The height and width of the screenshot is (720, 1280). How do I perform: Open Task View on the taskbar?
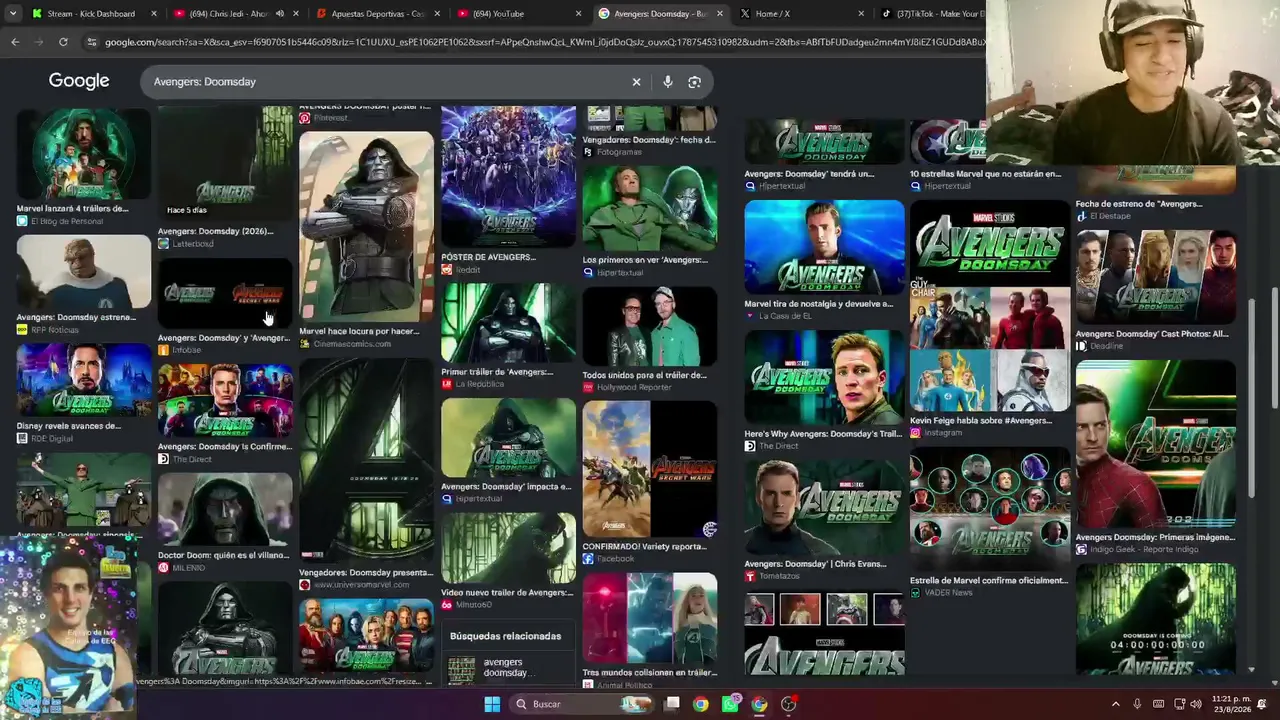672,704
